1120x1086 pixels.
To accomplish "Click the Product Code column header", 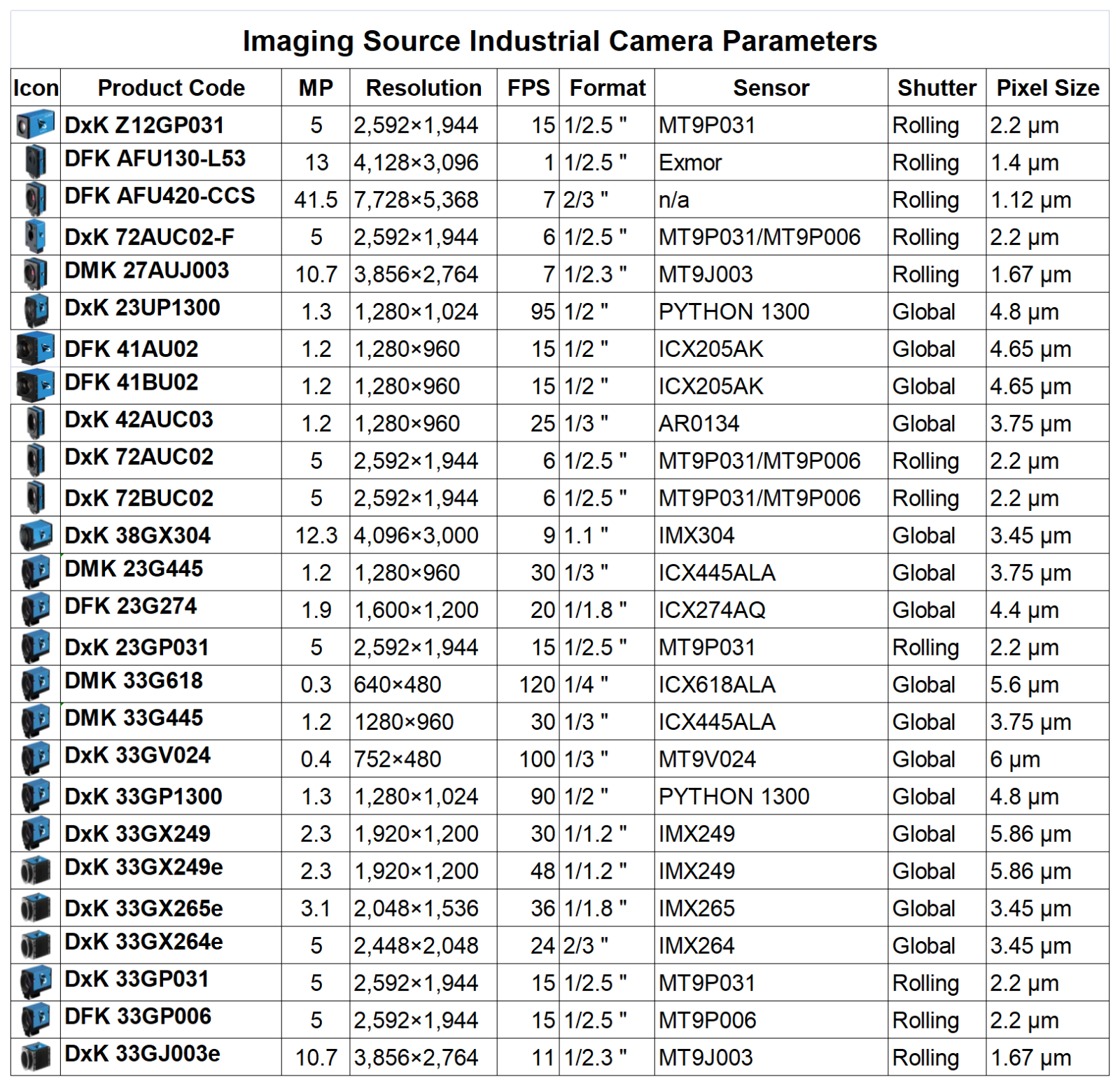I will click(x=171, y=87).
